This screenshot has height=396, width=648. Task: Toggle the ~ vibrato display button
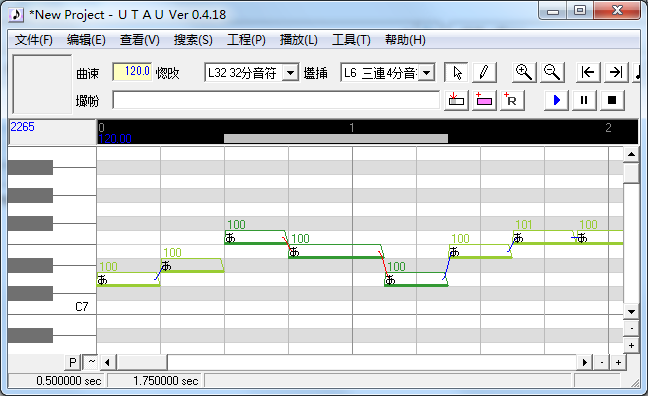coord(91,363)
